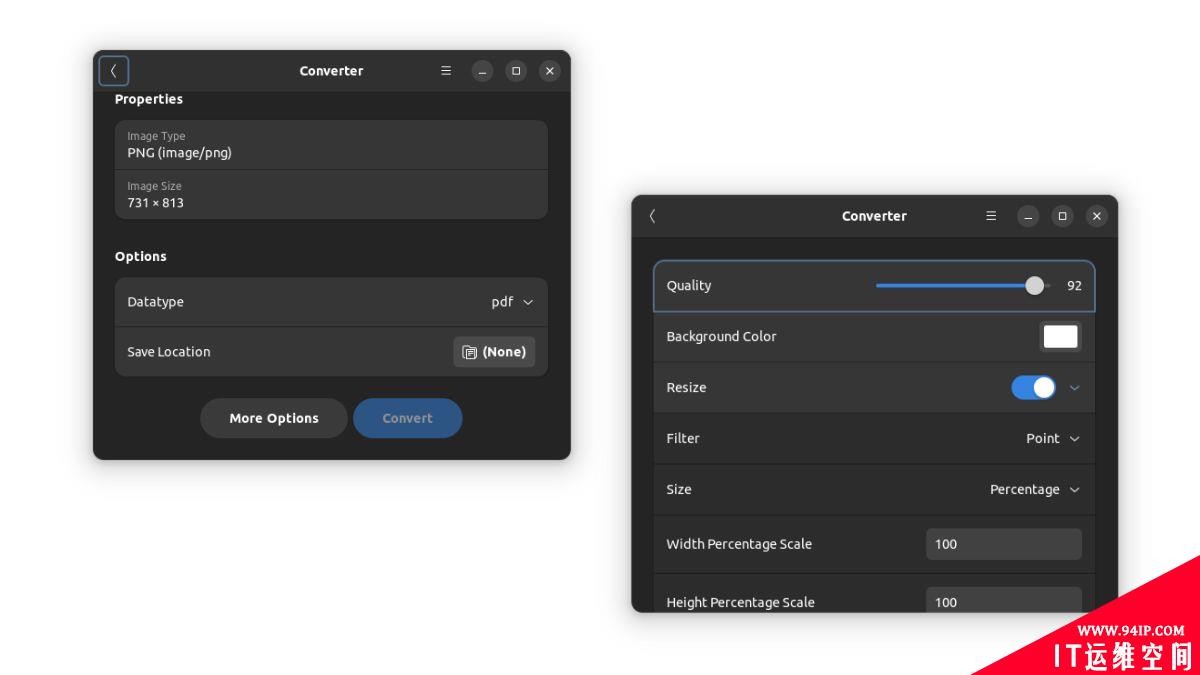The height and width of the screenshot is (675, 1200).
Task: Collapse the Resize row chevron
Action: coord(1075,388)
